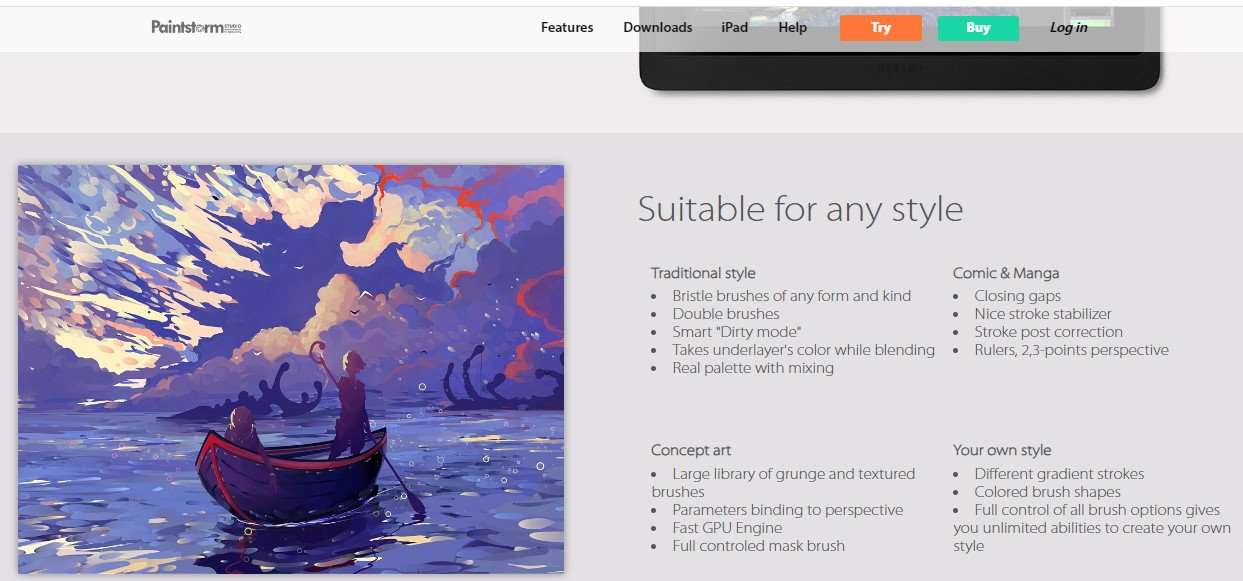The height and width of the screenshot is (581, 1243).
Task: Click the 'Fast GPU Engine' item
Action: 727,528
